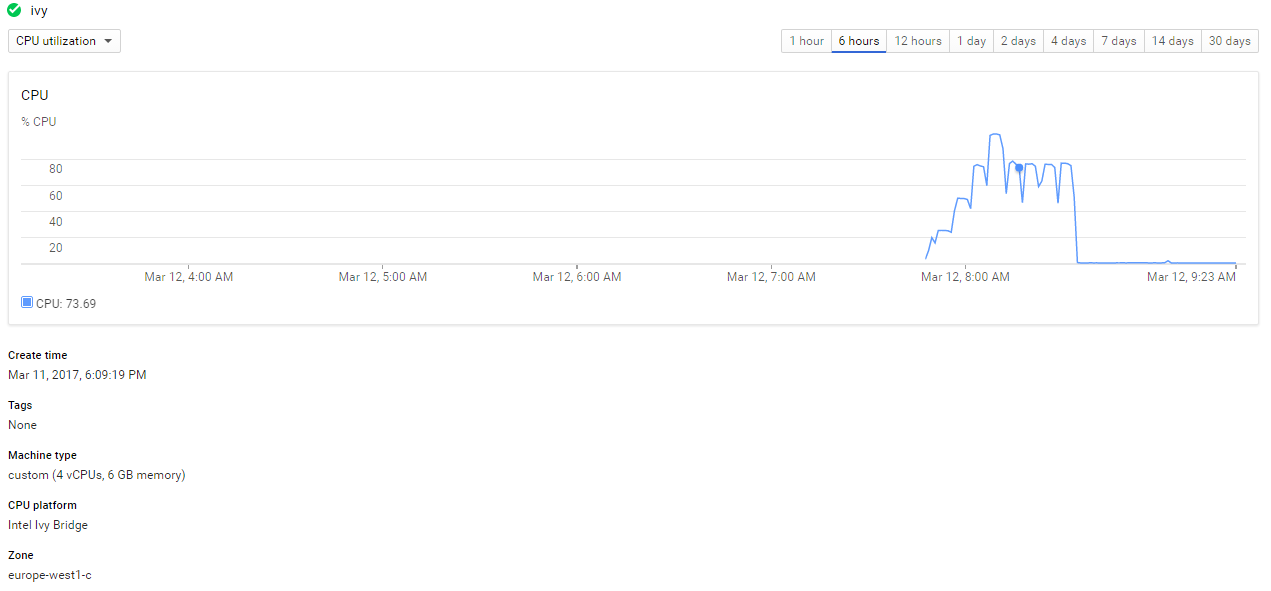The width and height of the screenshot is (1271, 591).
Task: View the 30 days time range
Action: [1229, 41]
